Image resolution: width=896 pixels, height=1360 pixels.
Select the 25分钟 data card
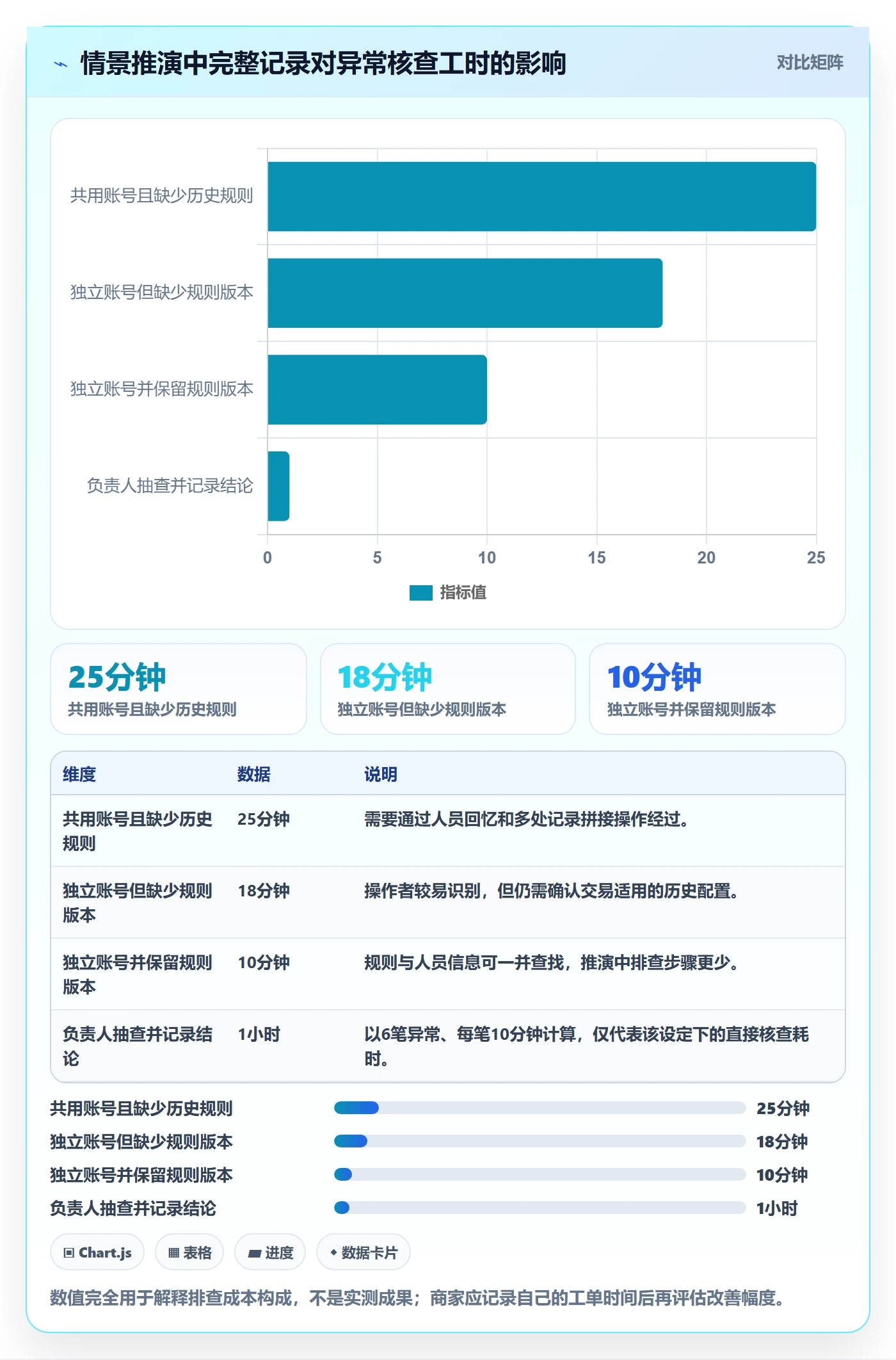(179, 689)
